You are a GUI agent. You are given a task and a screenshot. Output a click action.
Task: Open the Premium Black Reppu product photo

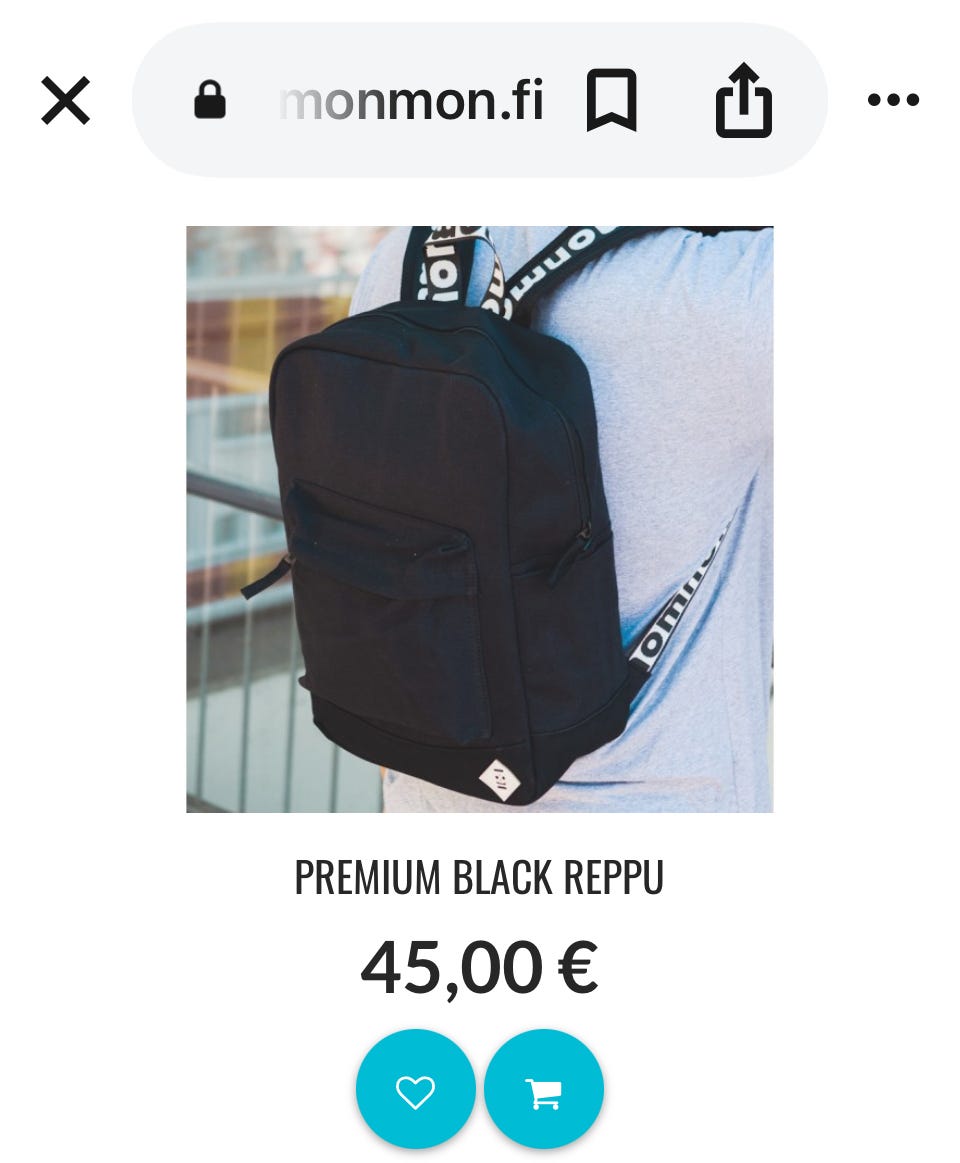click(479, 519)
